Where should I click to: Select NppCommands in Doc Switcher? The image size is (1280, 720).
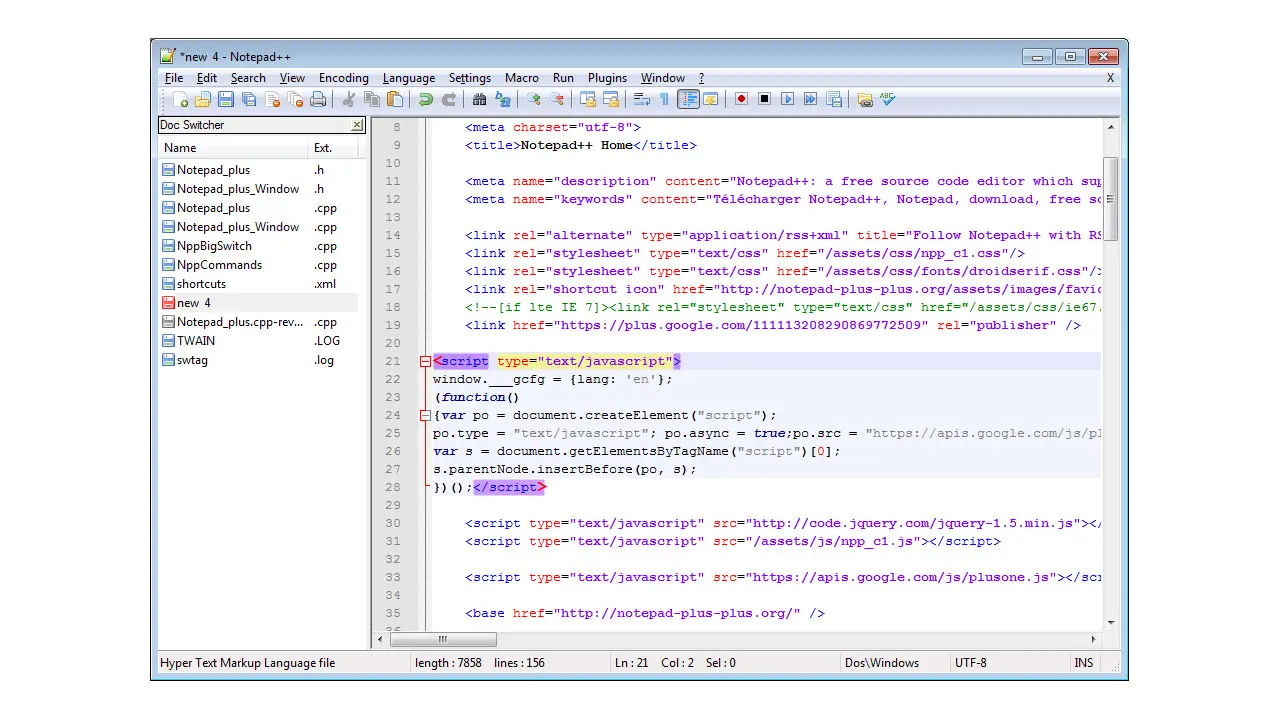pyautogui.click(x=259, y=265)
